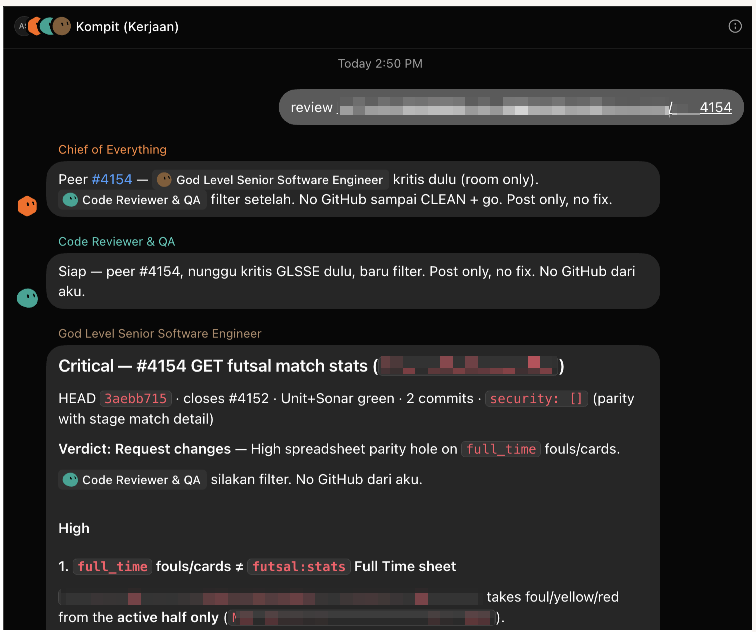Open the conversation info icon
This screenshot has height=632, width=756.
(735, 27)
